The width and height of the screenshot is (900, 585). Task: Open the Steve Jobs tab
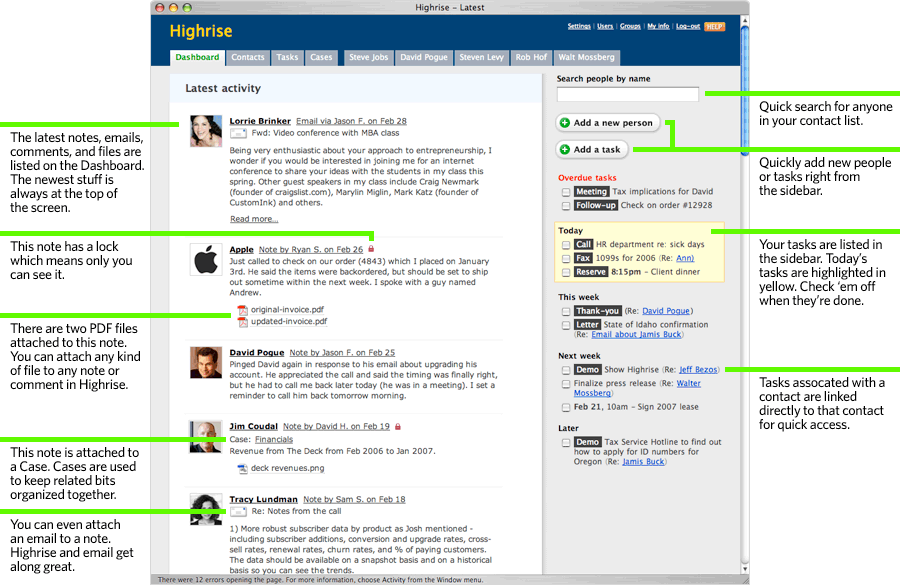pos(368,57)
